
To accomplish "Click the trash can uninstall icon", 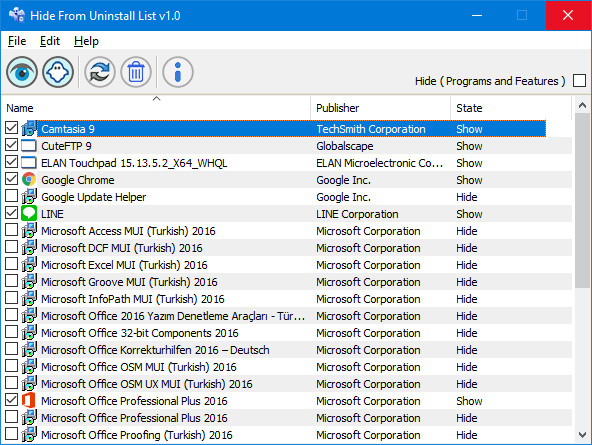I will tap(136, 72).
